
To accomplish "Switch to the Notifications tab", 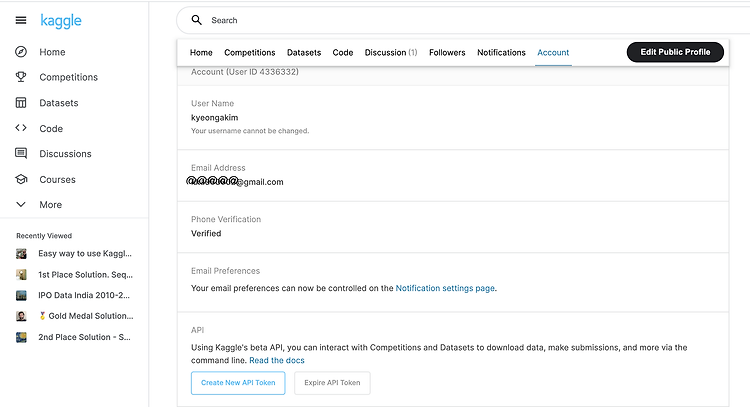I will [501, 53].
